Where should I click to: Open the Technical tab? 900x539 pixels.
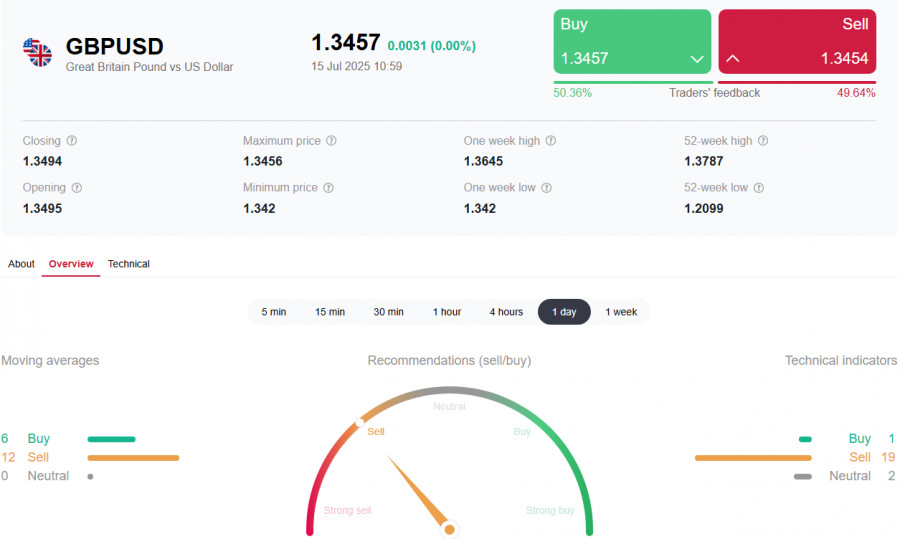pyautogui.click(x=129, y=264)
